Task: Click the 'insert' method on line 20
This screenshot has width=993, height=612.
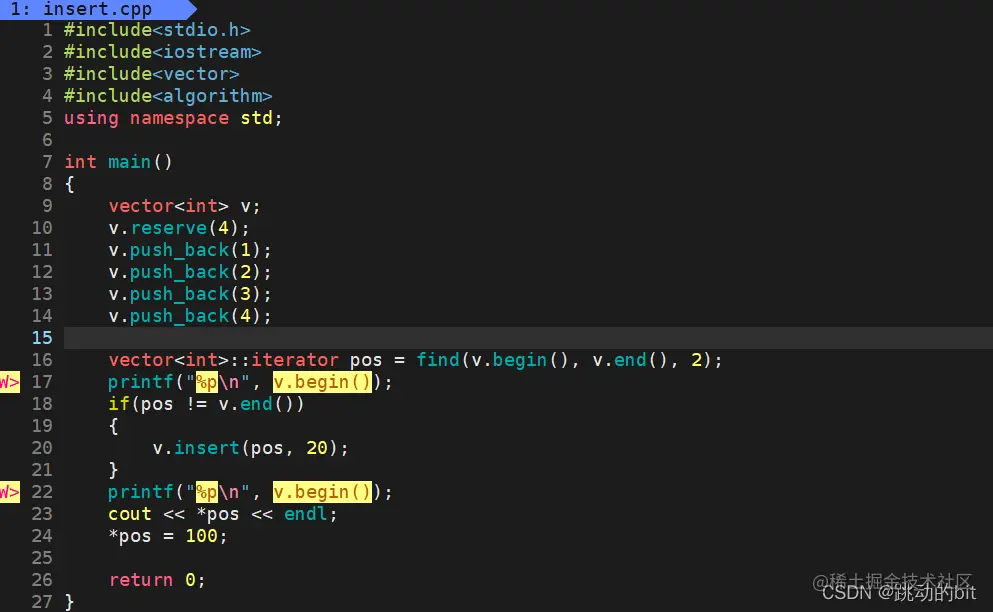Action: (206, 449)
